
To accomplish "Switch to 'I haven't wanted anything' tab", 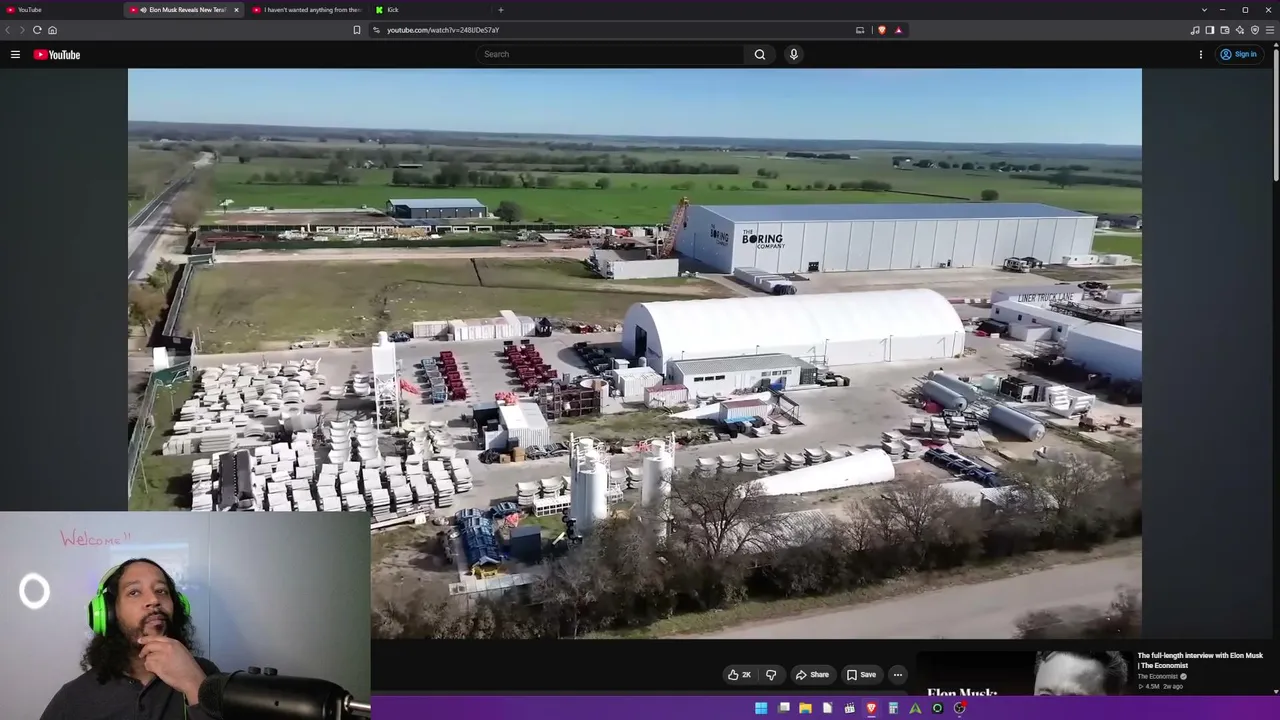I will 308,10.
